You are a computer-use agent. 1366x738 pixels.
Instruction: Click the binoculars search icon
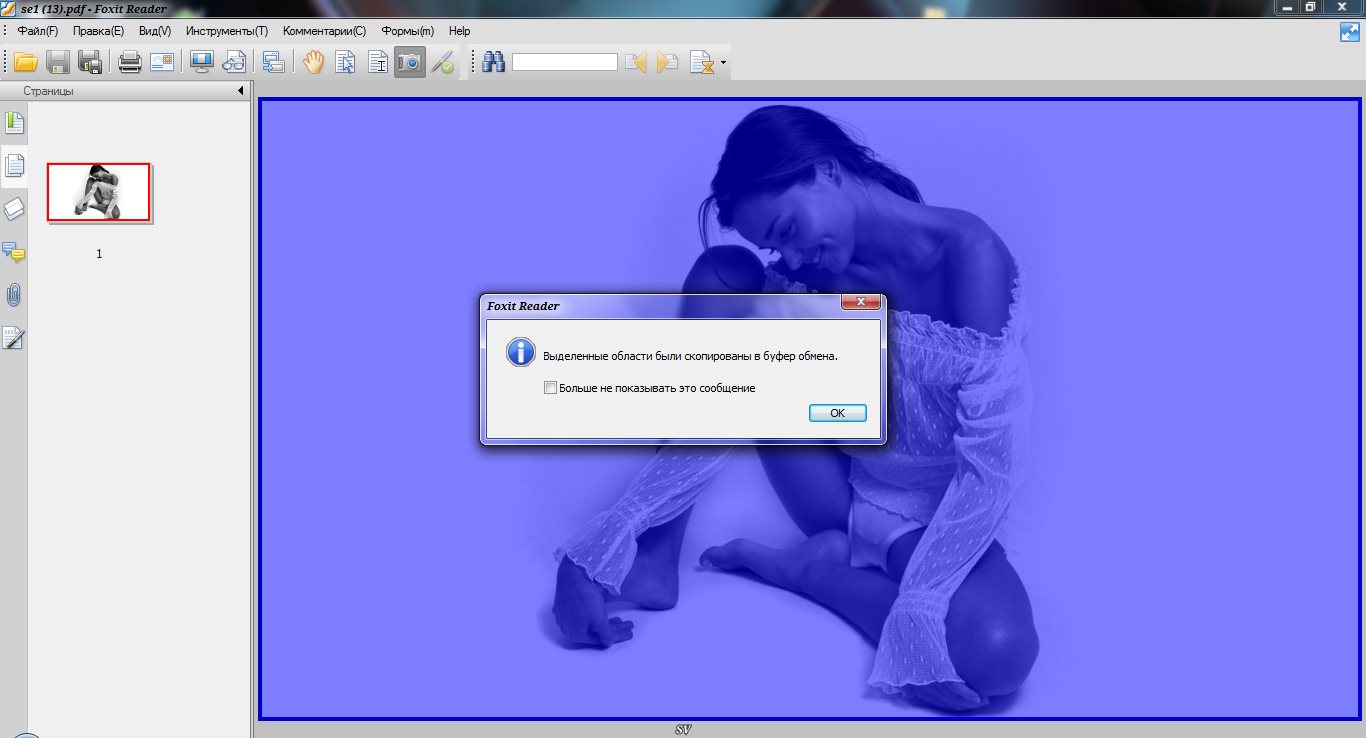tap(493, 62)
